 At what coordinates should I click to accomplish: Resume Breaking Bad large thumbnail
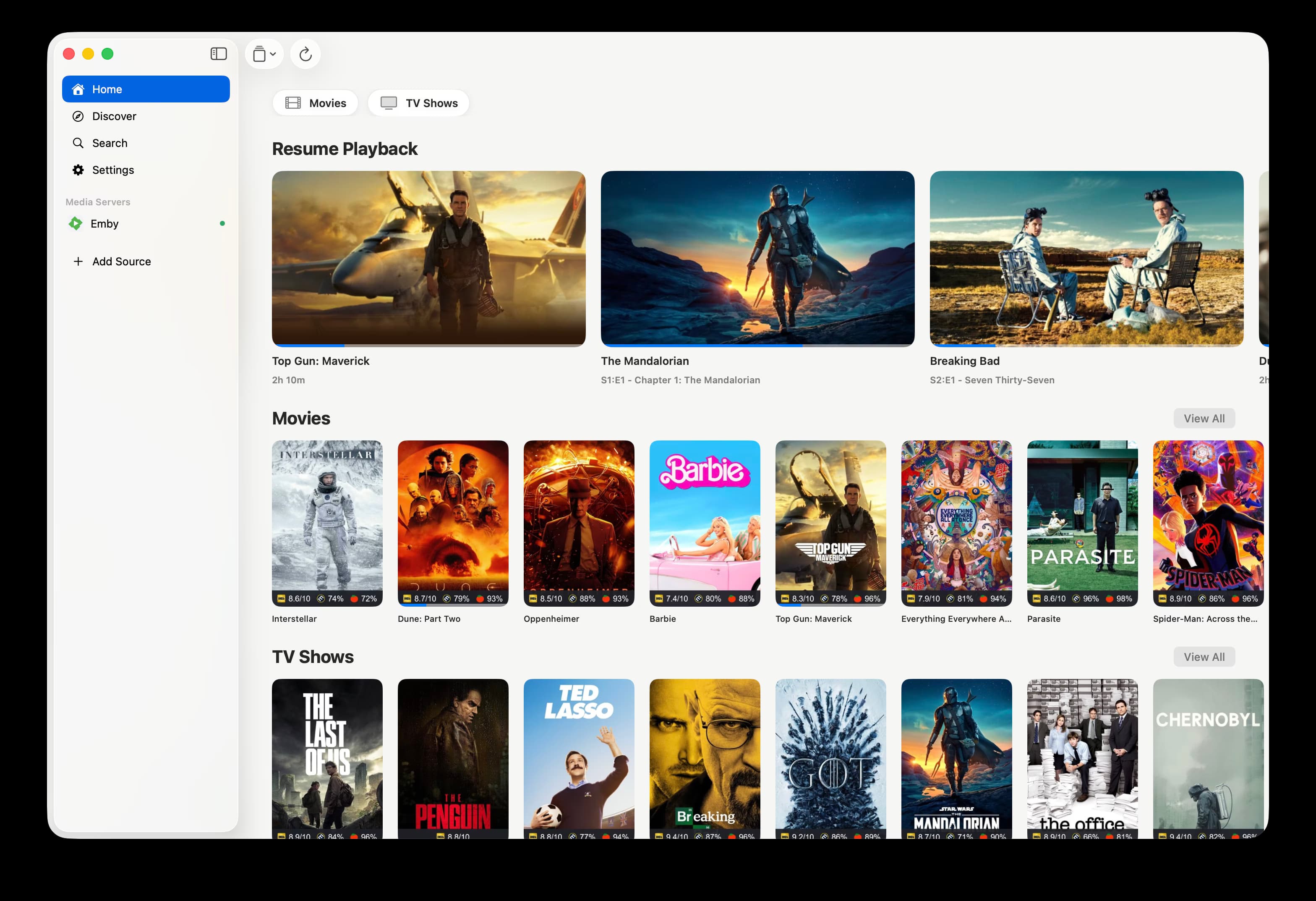1086,258
